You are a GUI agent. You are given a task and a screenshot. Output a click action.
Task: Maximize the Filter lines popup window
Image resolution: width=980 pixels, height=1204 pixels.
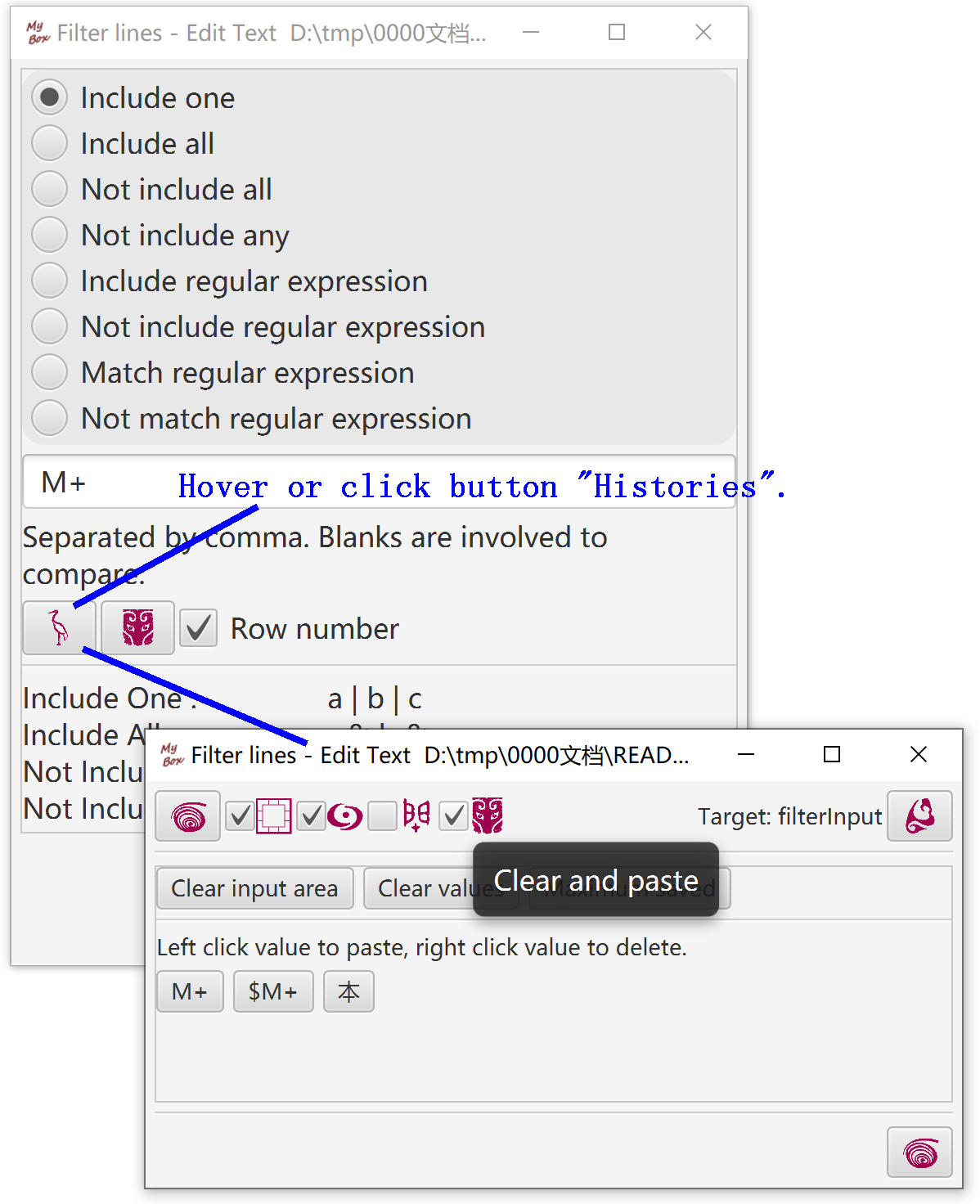pos(831,754)
